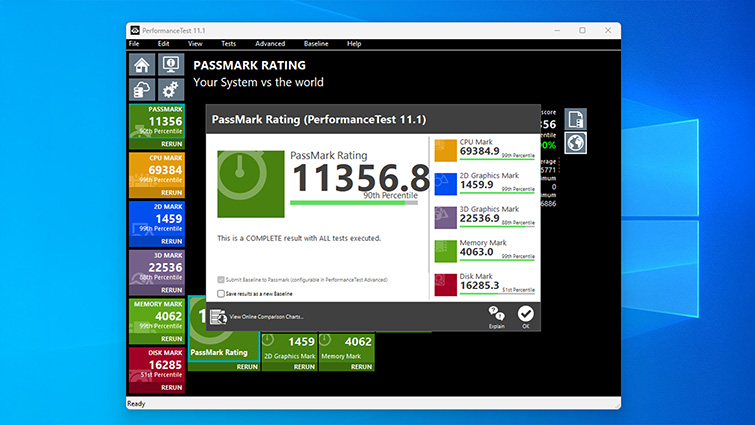This screenshot has height=425, width=755.
Task: Click the save results document icon
Action: (575, 119)
